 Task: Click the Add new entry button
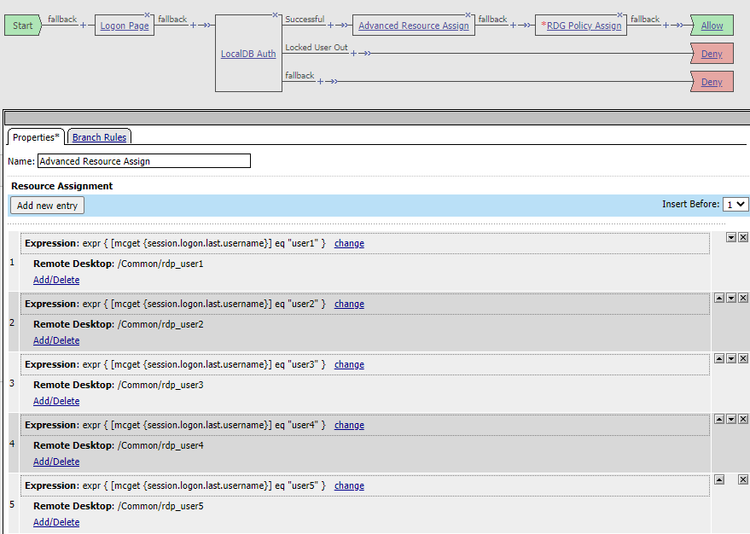pos(47,205)
